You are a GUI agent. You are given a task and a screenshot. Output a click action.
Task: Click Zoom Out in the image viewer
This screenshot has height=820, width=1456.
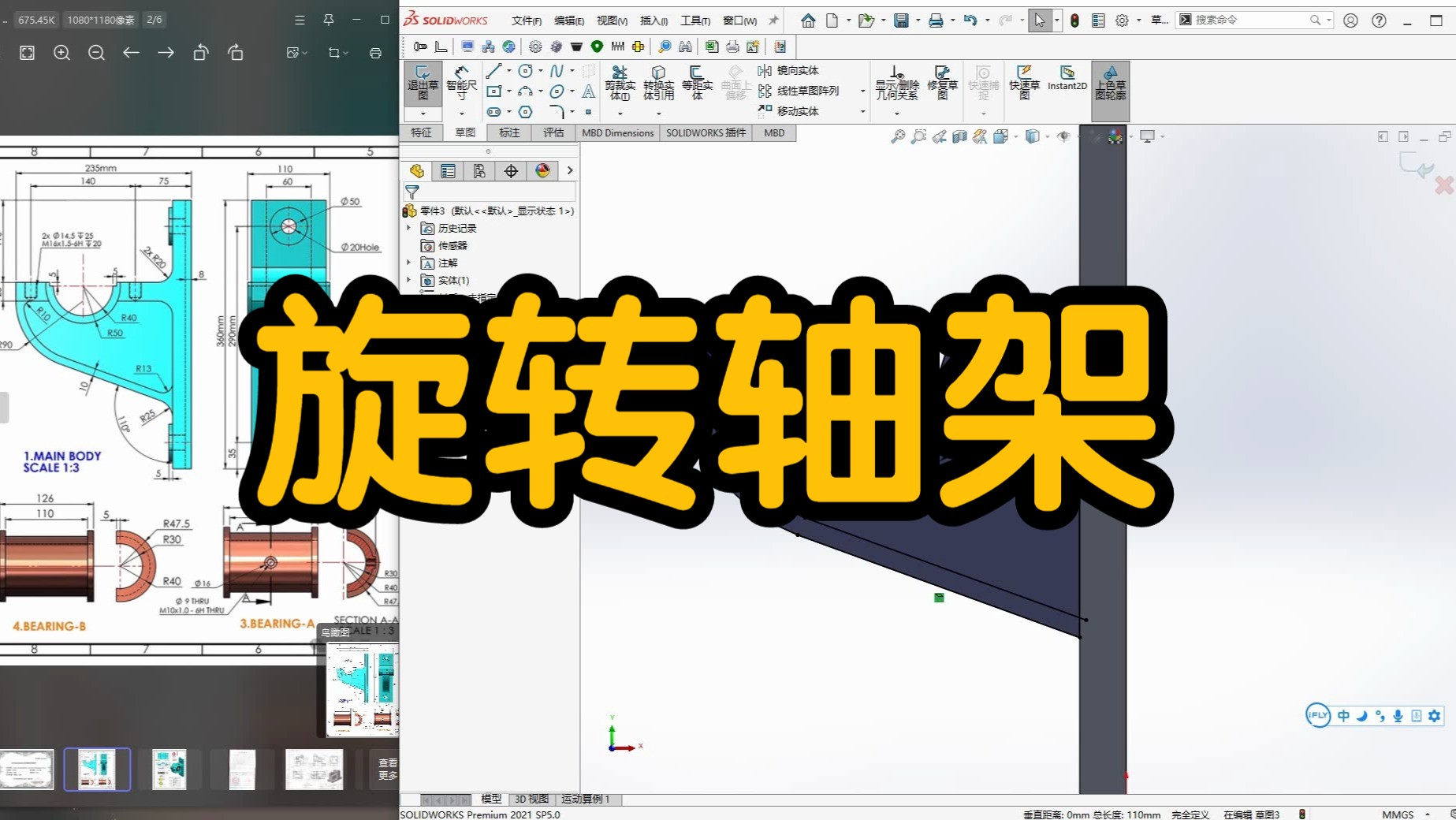tap(96, 53)
